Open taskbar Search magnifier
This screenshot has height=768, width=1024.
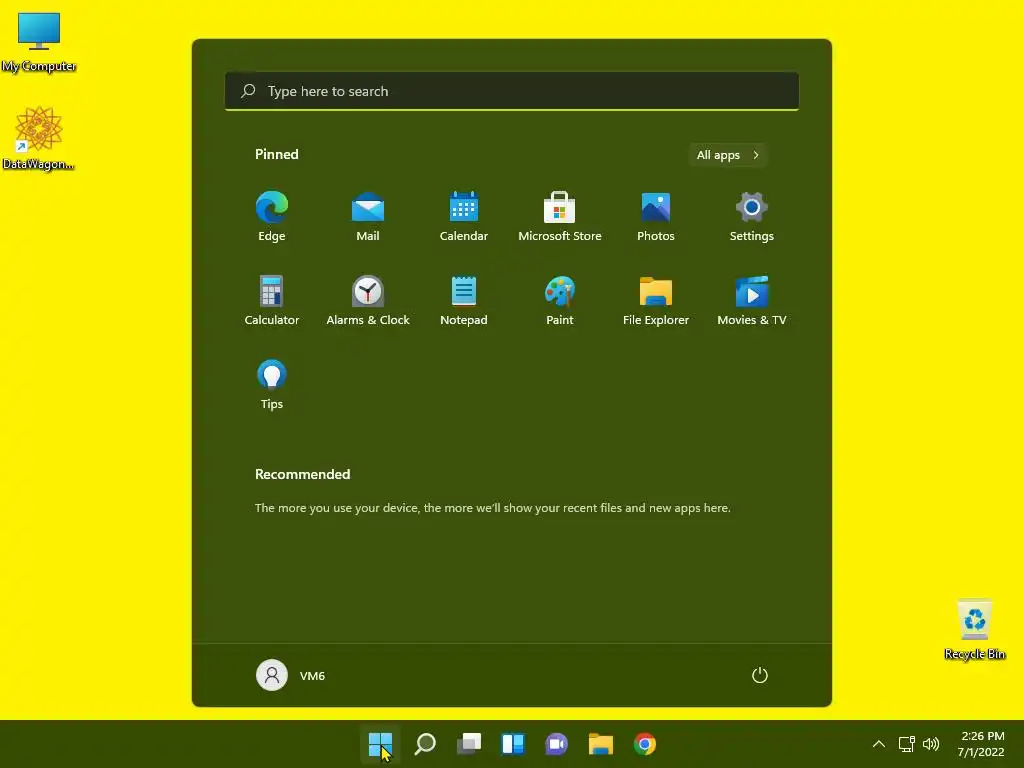point(424,744)
